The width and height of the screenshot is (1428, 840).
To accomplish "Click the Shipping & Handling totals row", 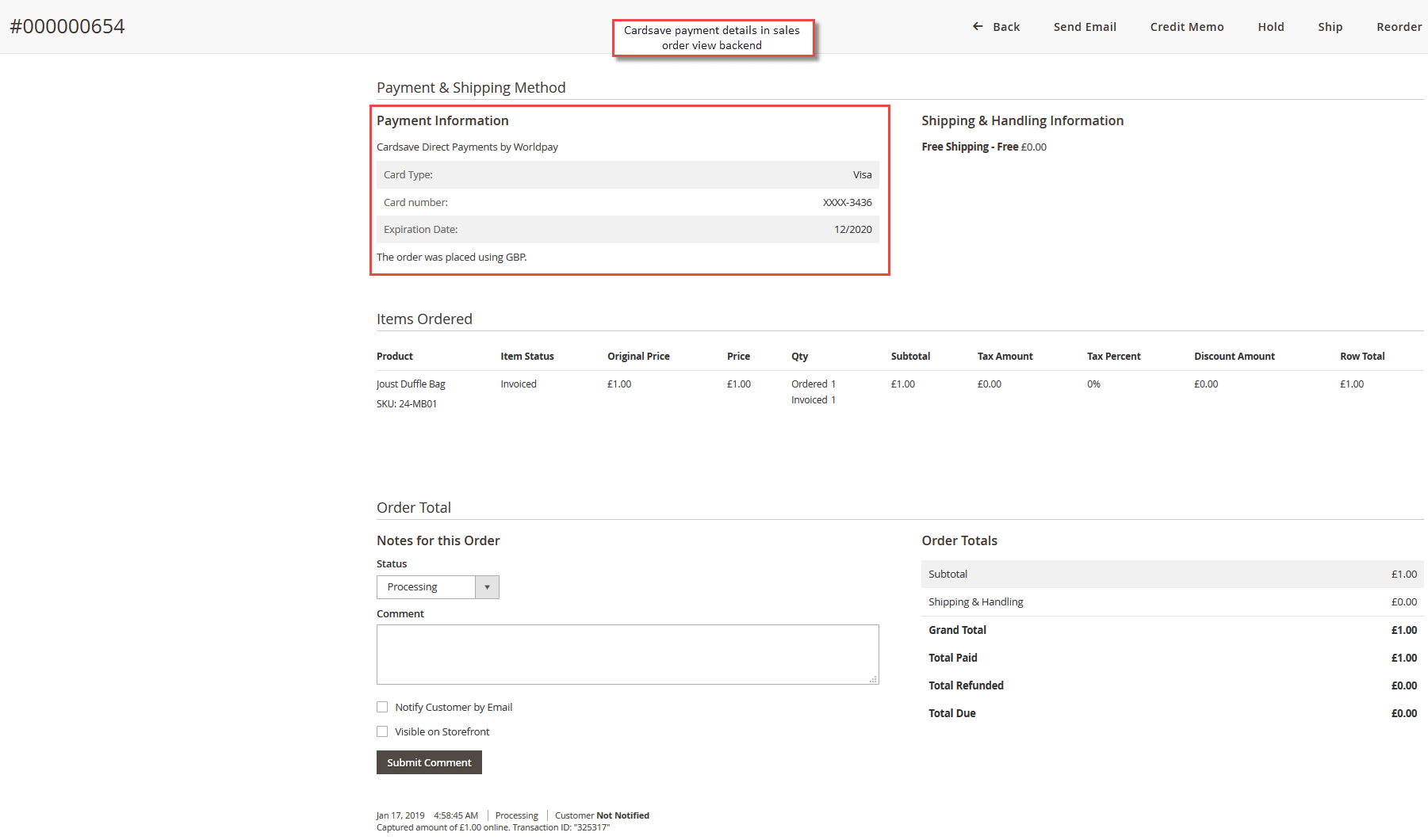I will [1173, 602].
